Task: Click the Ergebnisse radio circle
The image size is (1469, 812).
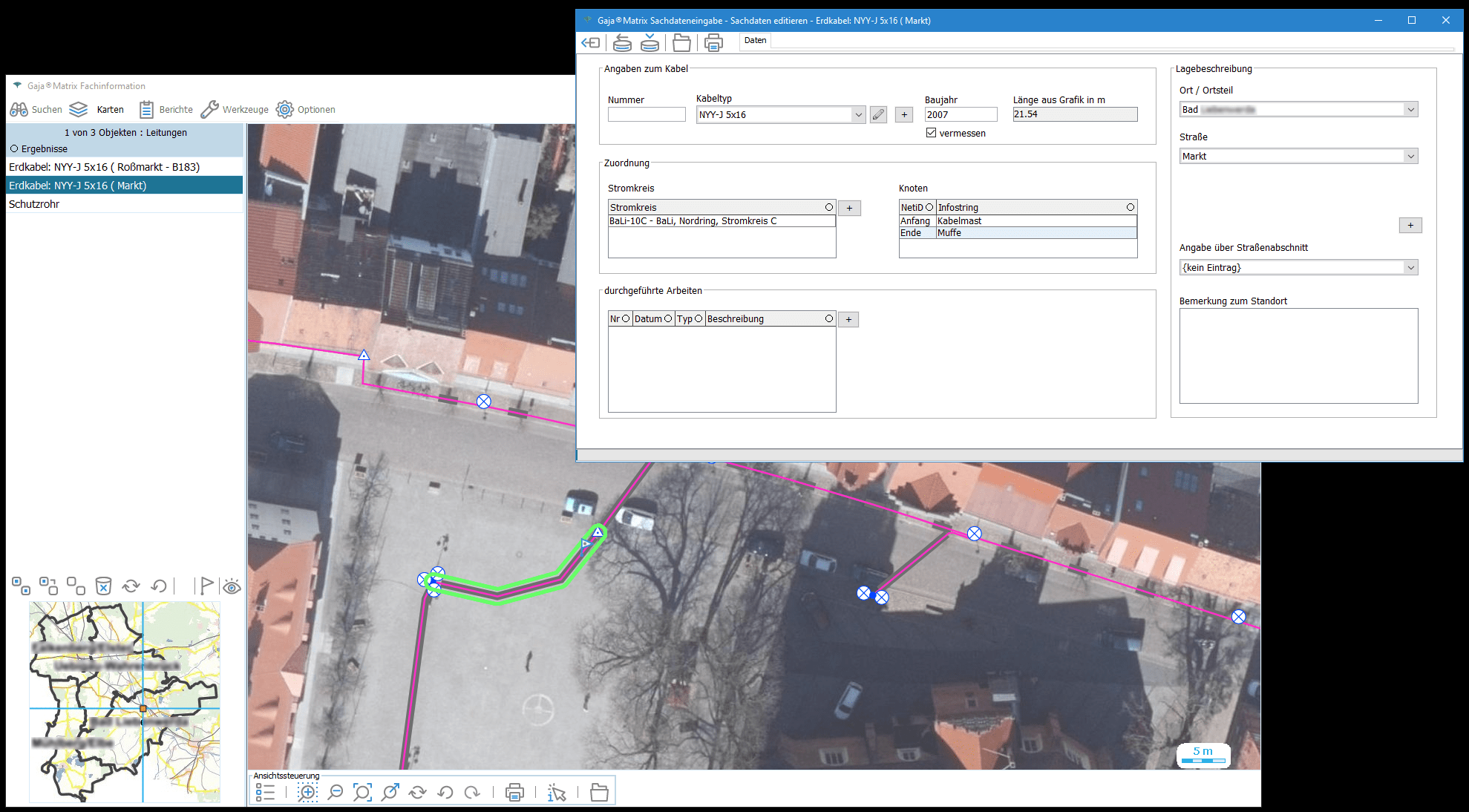Action: tap(14, 148)
